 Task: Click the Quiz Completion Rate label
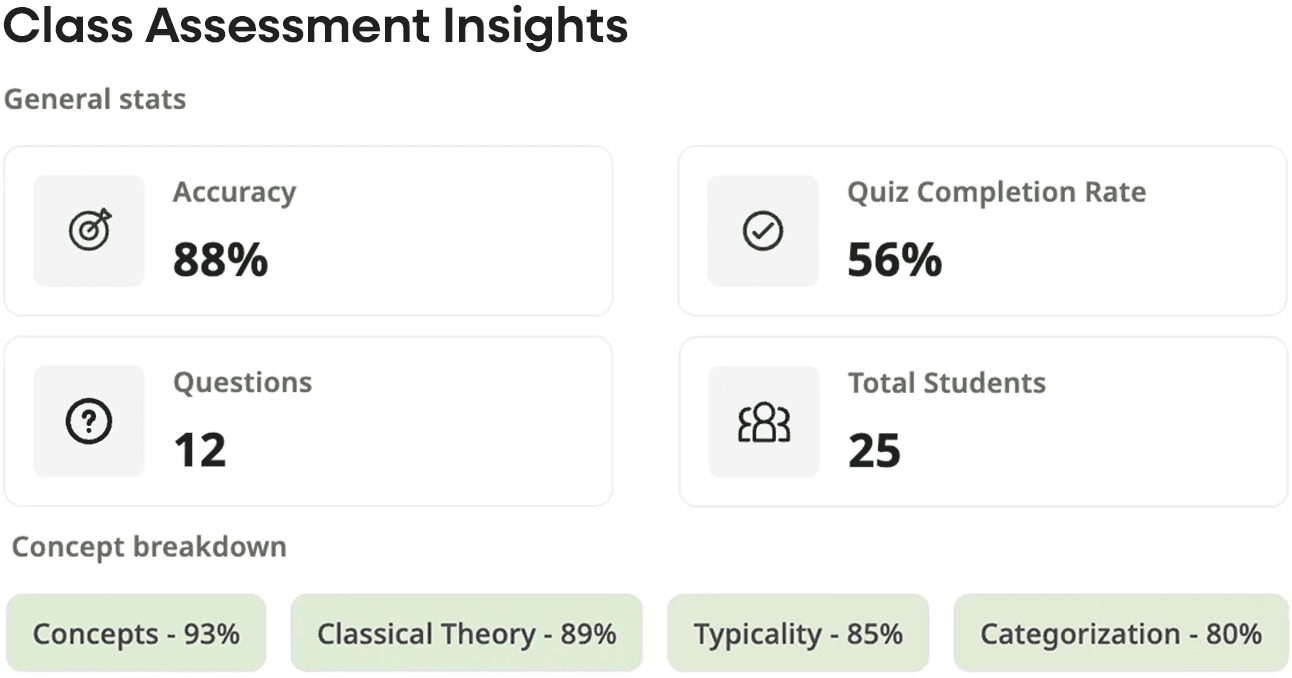[x=996, y=192]
